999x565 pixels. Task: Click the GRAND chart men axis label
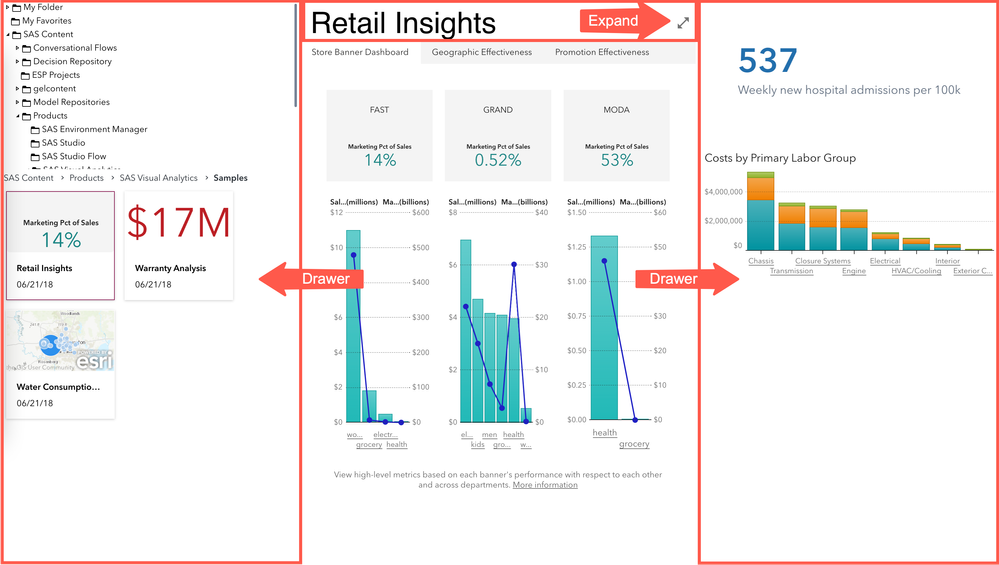click(x=489, y=434)
